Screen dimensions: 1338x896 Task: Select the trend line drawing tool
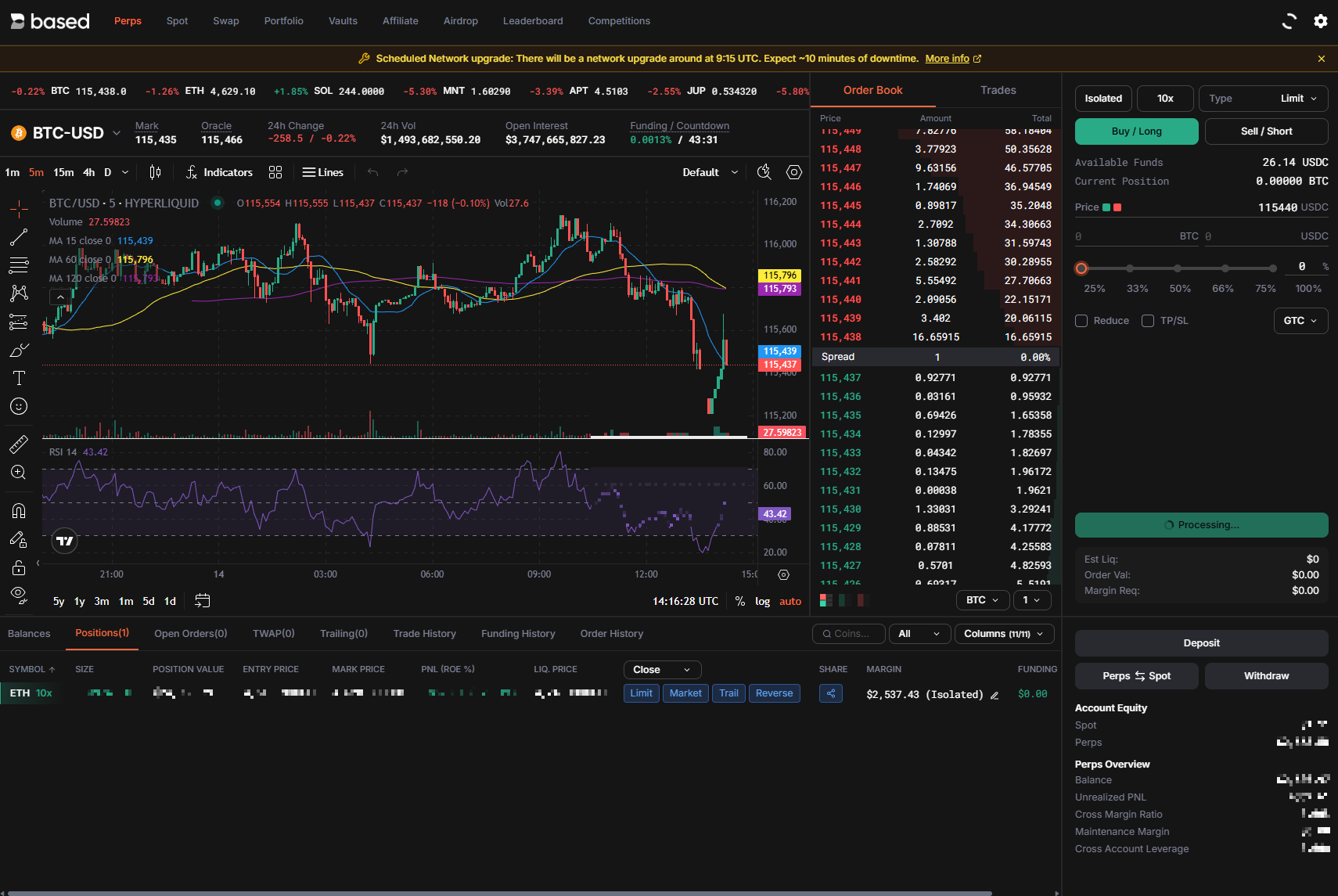click(x=19, y=237)
